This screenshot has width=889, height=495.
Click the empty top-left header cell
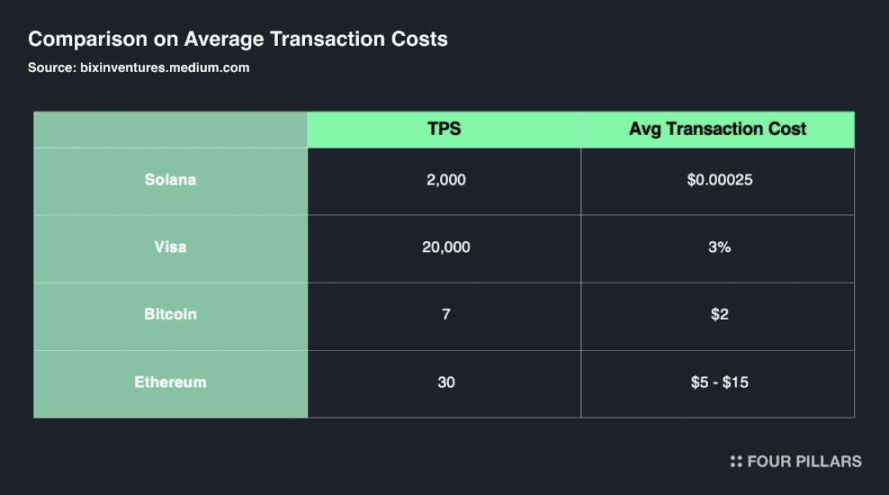click(x=171, y=130)
